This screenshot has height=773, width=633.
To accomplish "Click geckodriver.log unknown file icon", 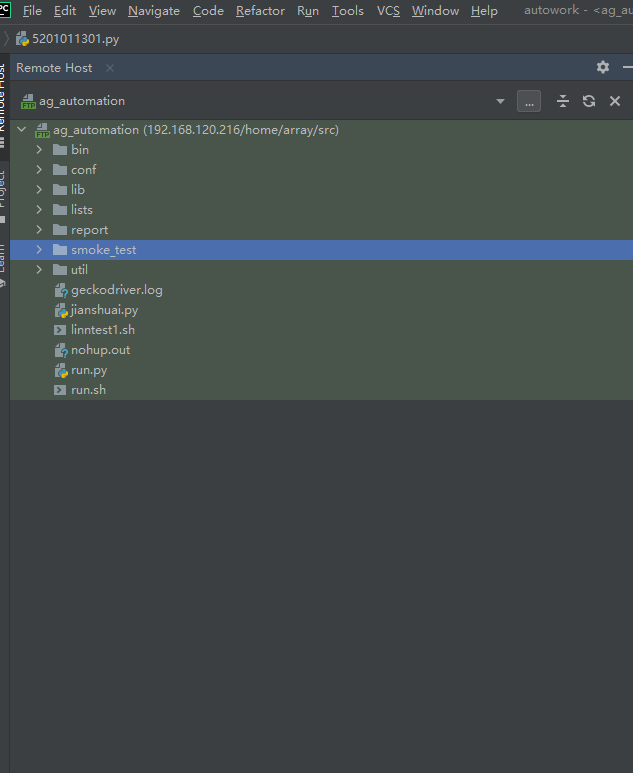I will [61, 290].
